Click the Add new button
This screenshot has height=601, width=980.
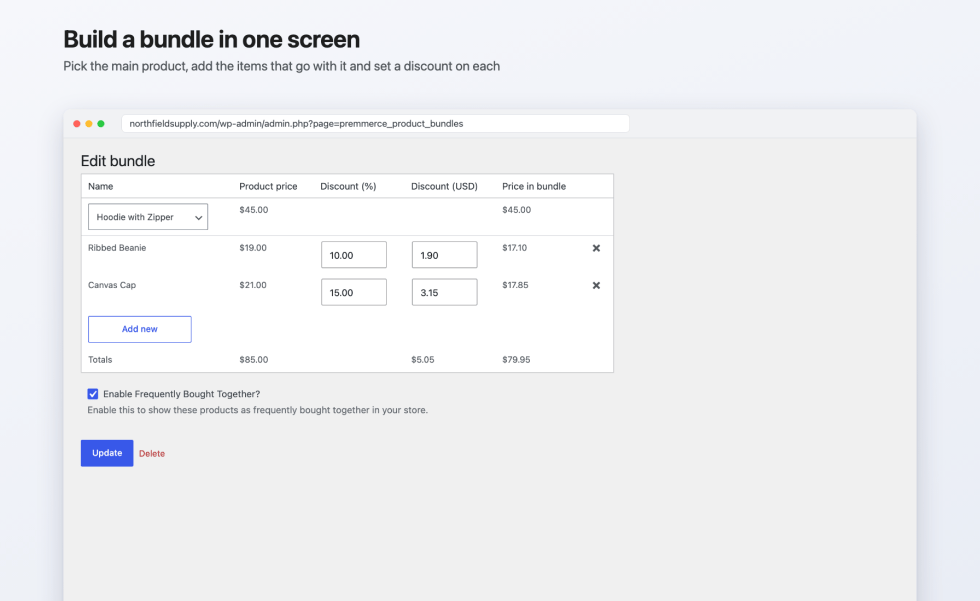coord(140,329)
